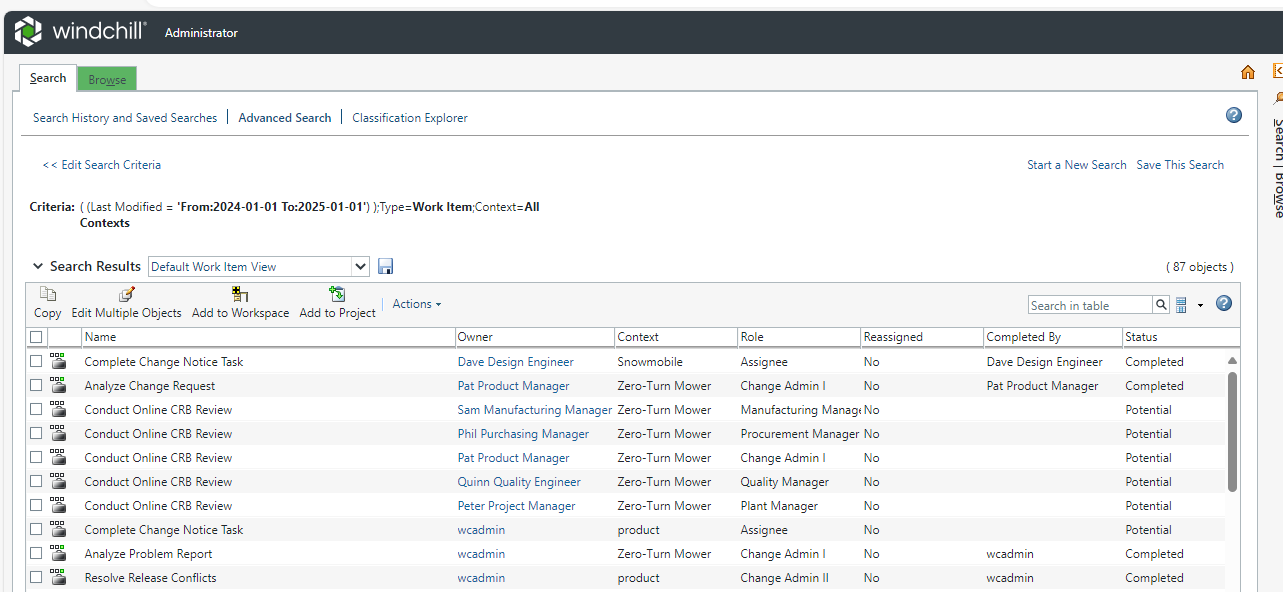Collapse the Search Results section

click(38, 265)
